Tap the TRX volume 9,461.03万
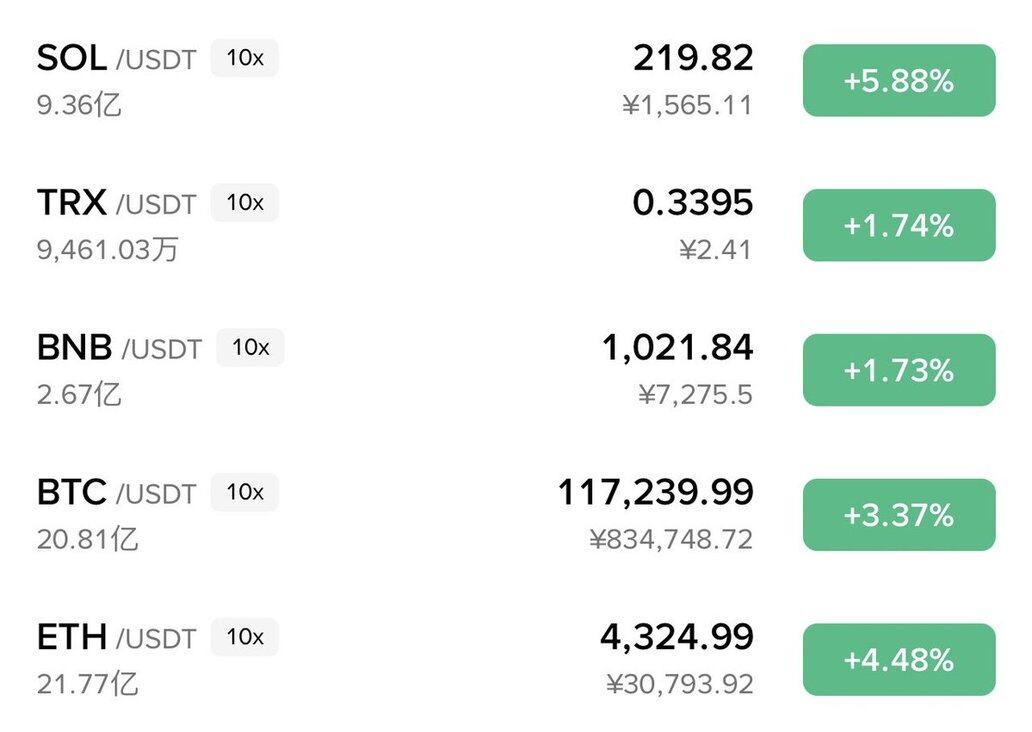This screenshot has width=1032, height=732. (x=108, y=249)
